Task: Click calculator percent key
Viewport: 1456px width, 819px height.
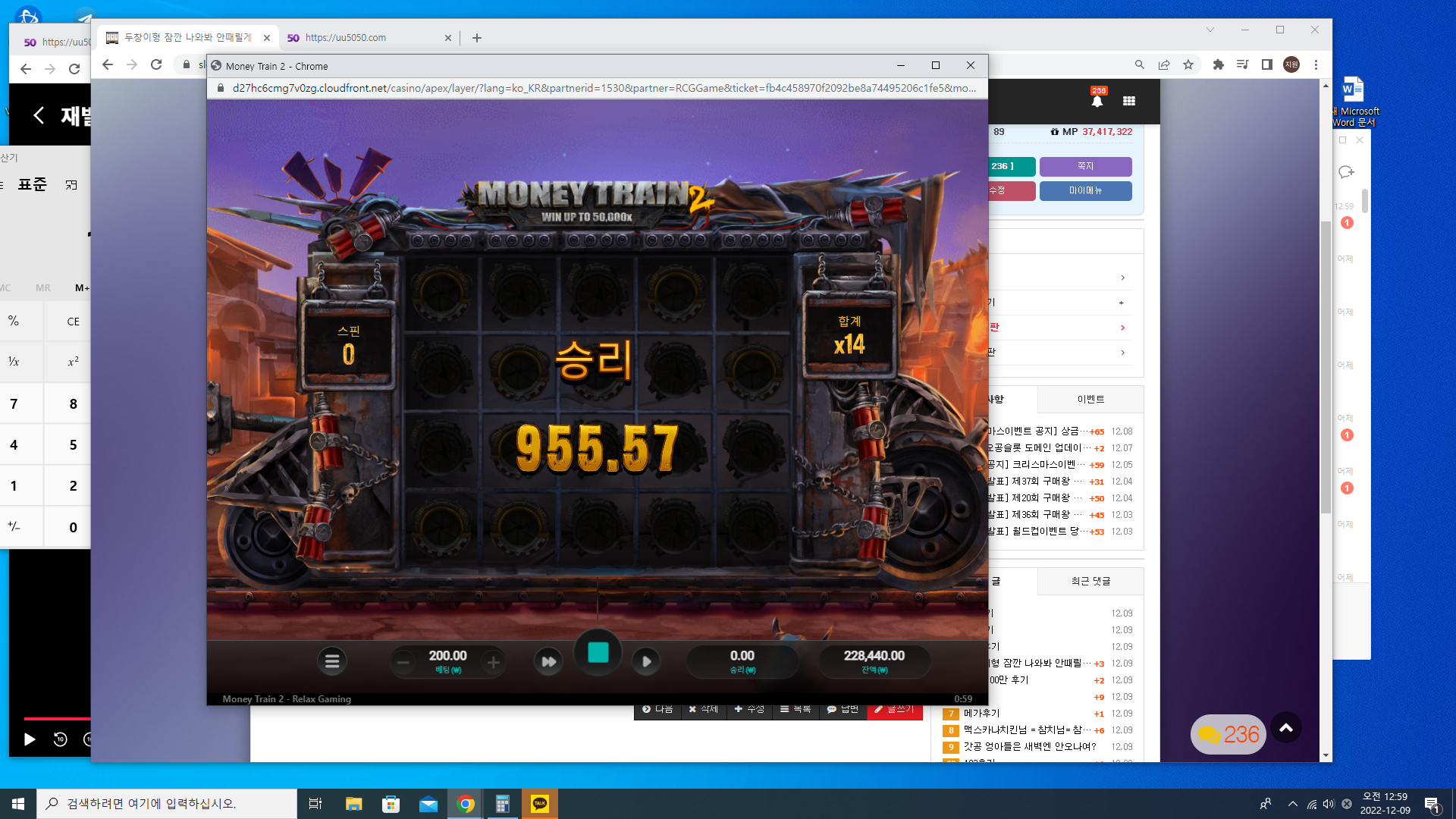Action: click(14, 322)
